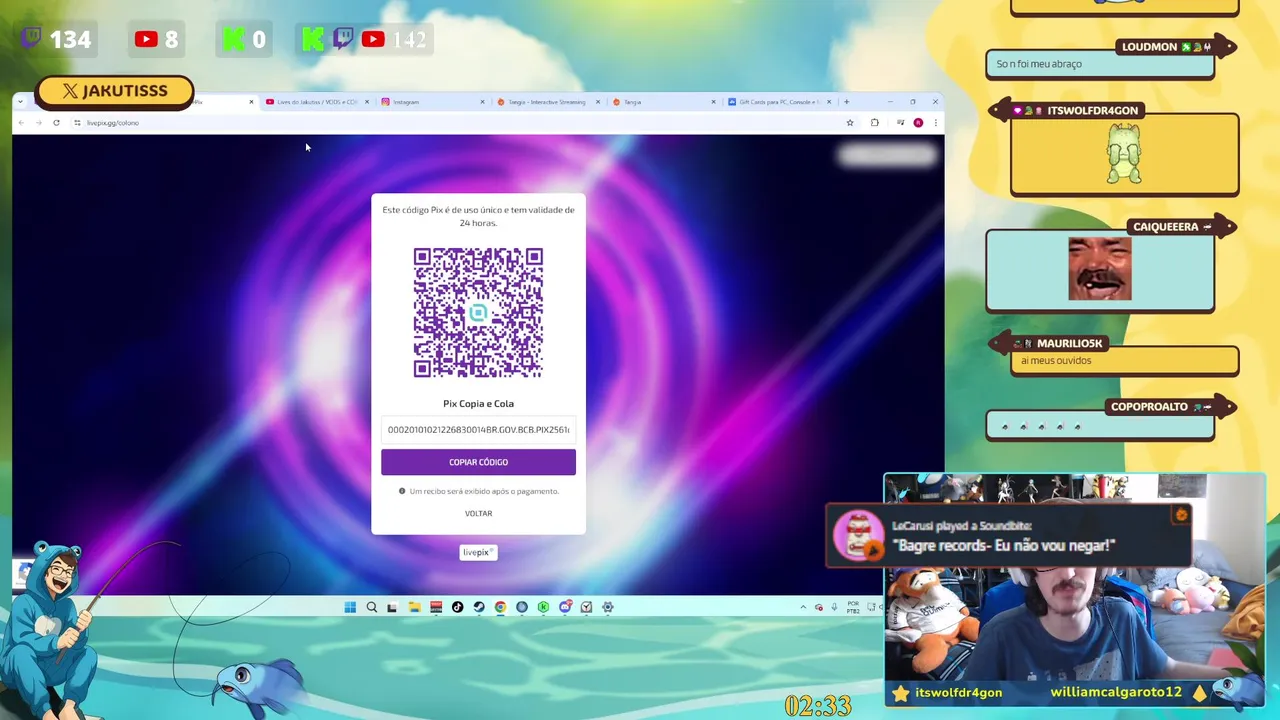Click the LeCarusi Soundbite alert notification

click(x=1008, y=535)
